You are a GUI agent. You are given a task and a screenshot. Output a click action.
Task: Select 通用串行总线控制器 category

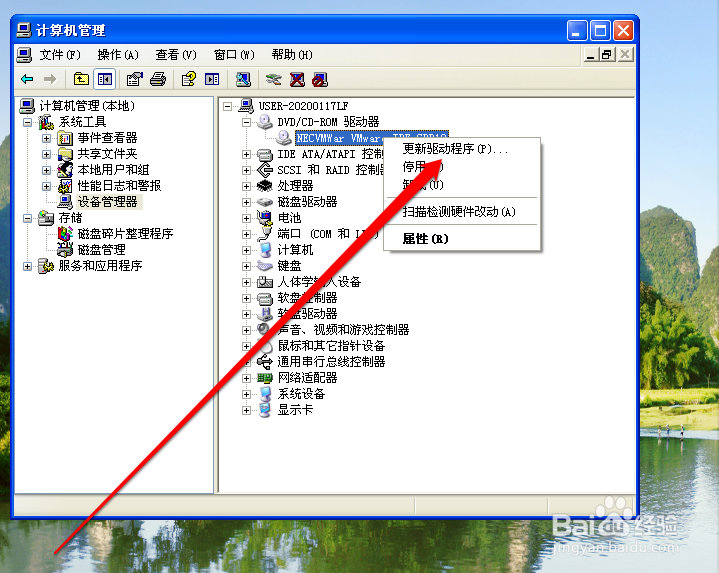pyautogui.click(x=331, y=362)
